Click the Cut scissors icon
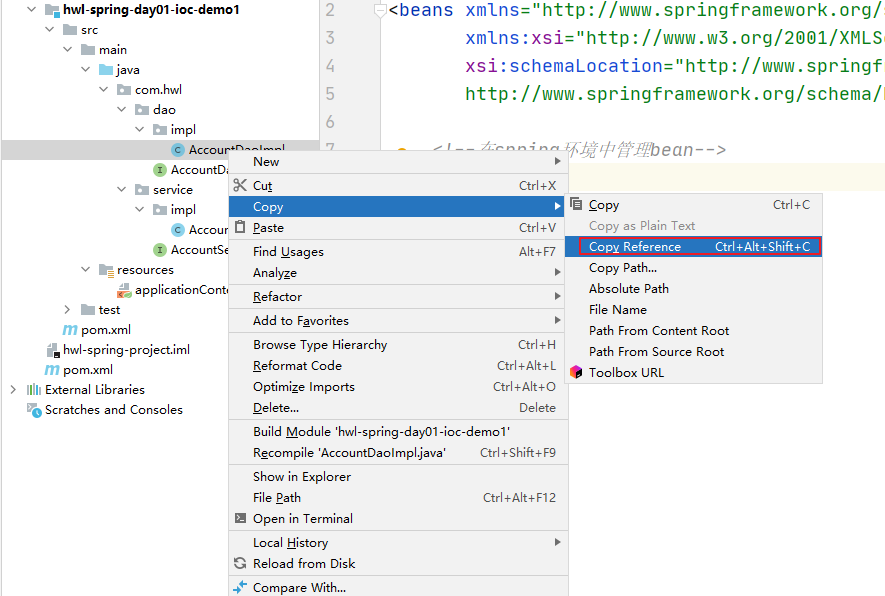This screenshot has width=885, height=596. click(240, 185)
